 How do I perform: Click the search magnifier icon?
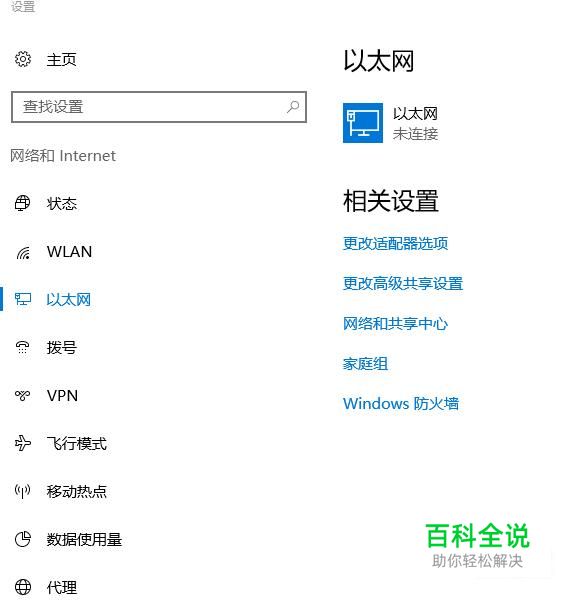coord(293,107)
